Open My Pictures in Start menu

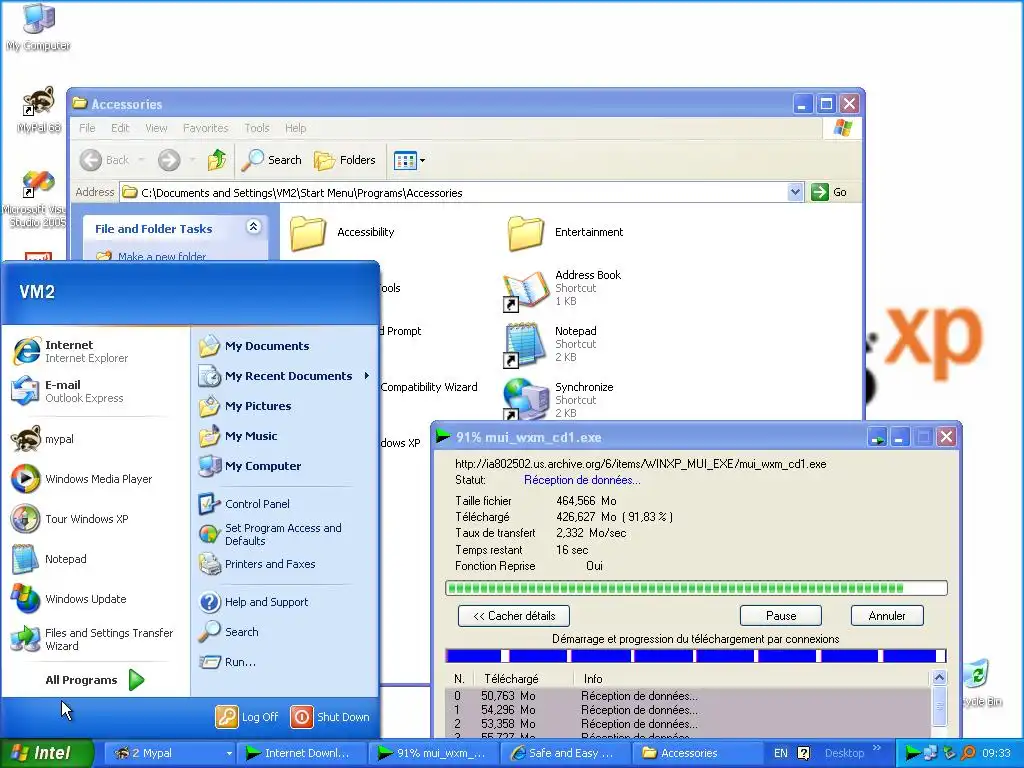pos(246,406)
